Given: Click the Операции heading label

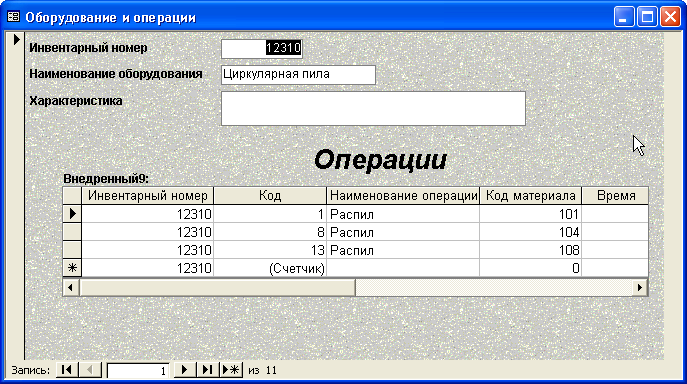Looking at the screenshot, I should tap(380, 160).
